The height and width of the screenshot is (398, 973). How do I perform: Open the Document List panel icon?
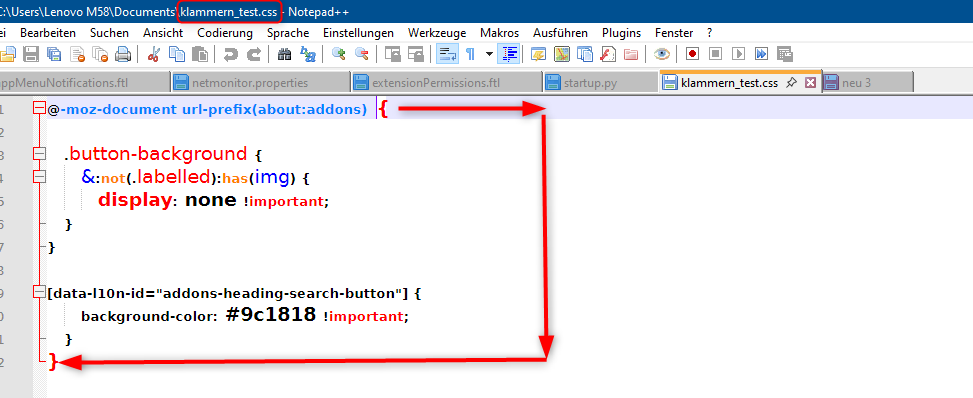(x=585, y=55)
